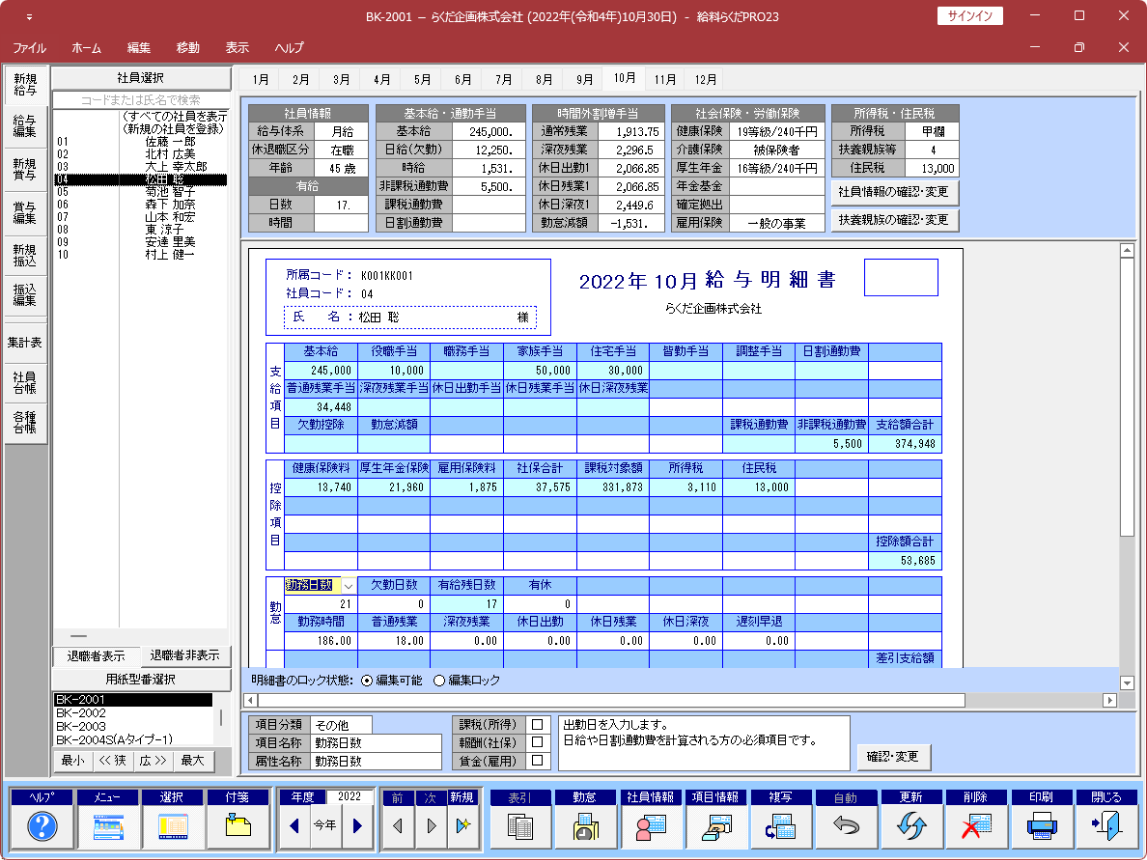The height and width of the screenshot is (860, 1147).
Task: Select 編集ロック radio button
Action: [x=439, y=681]
